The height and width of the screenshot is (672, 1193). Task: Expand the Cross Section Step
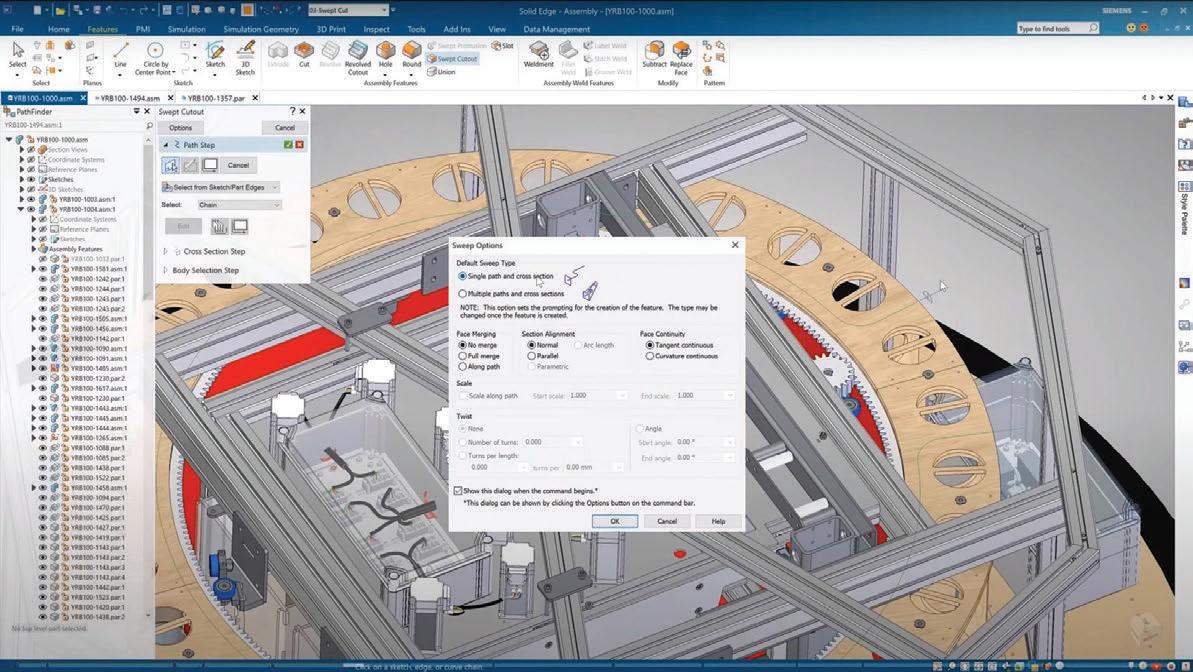click(165, 251)
